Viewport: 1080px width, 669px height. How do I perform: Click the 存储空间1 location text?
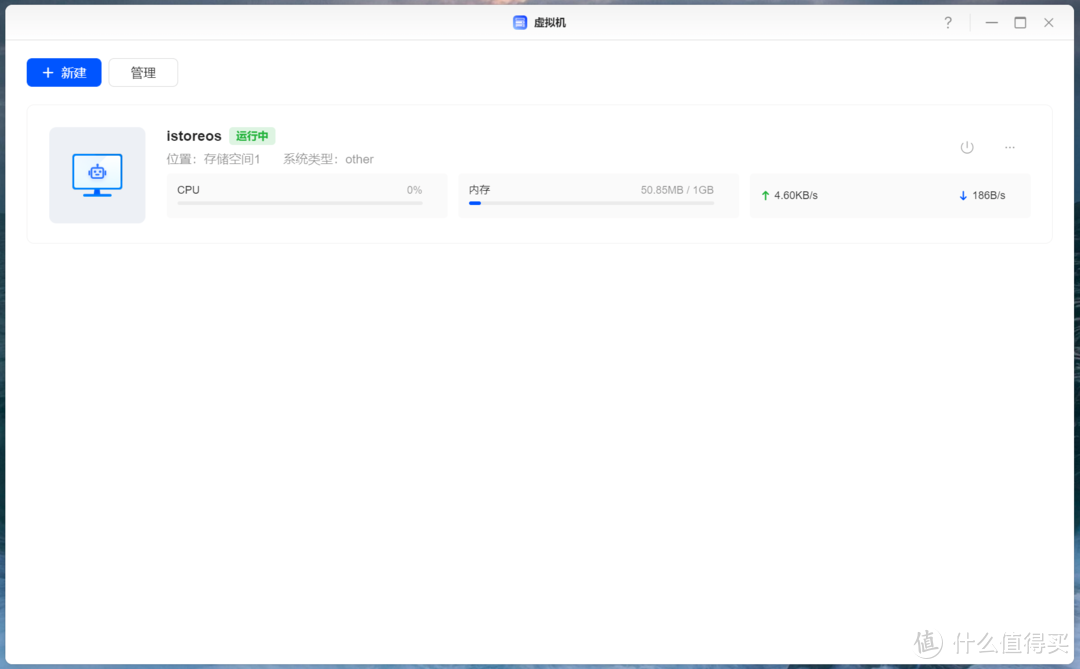(231, 159)
